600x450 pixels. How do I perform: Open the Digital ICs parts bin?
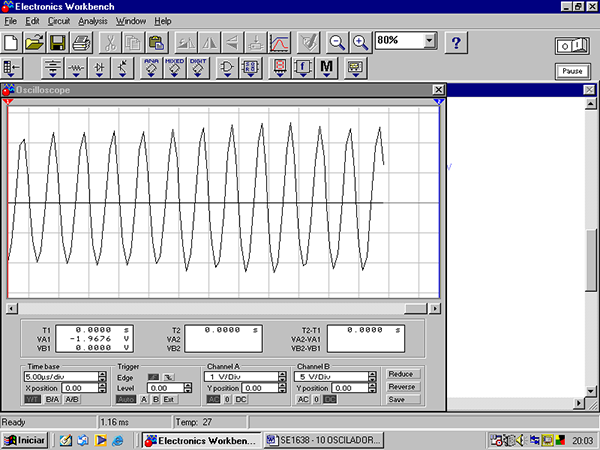click(198, 68)
